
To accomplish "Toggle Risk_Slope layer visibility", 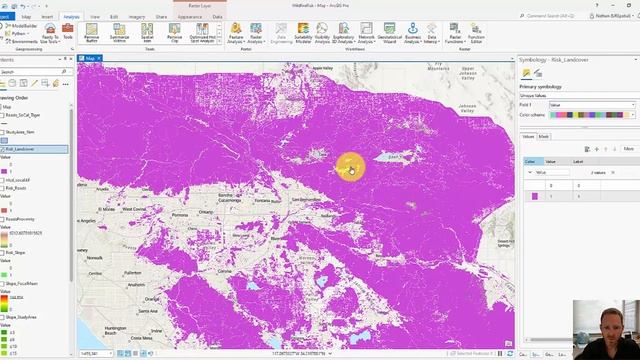I will pyautogui.click(x=2, y=253).
